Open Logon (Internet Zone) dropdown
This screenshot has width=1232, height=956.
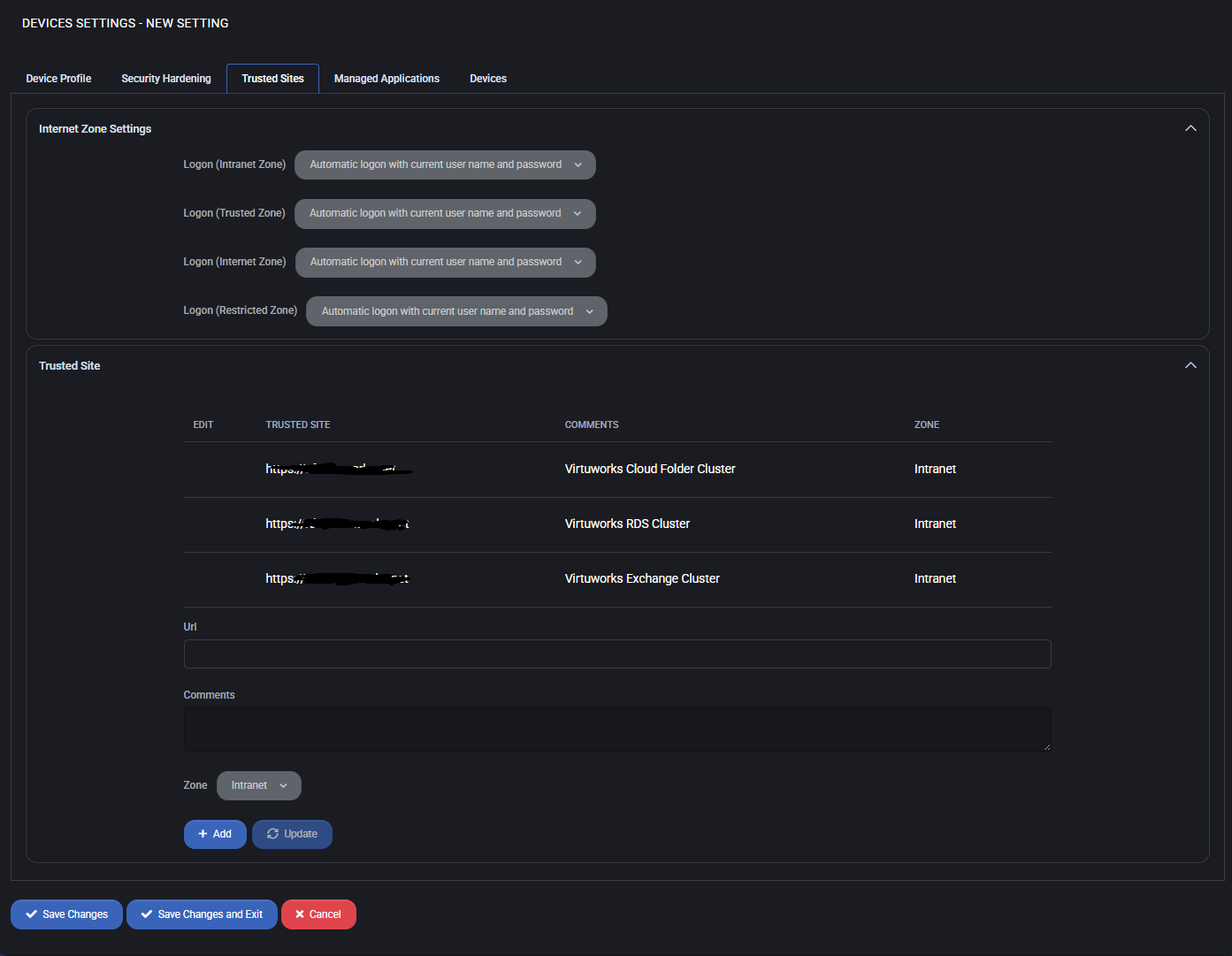(x=445, y=262)
